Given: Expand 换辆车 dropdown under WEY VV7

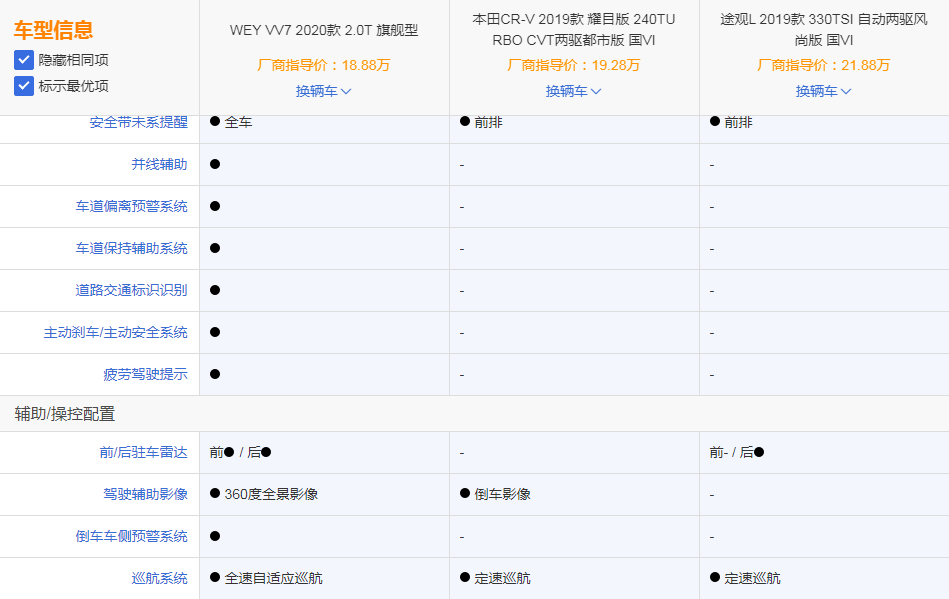Looking at the screenshot, I should pyautogui.click(x=322, y=91).
